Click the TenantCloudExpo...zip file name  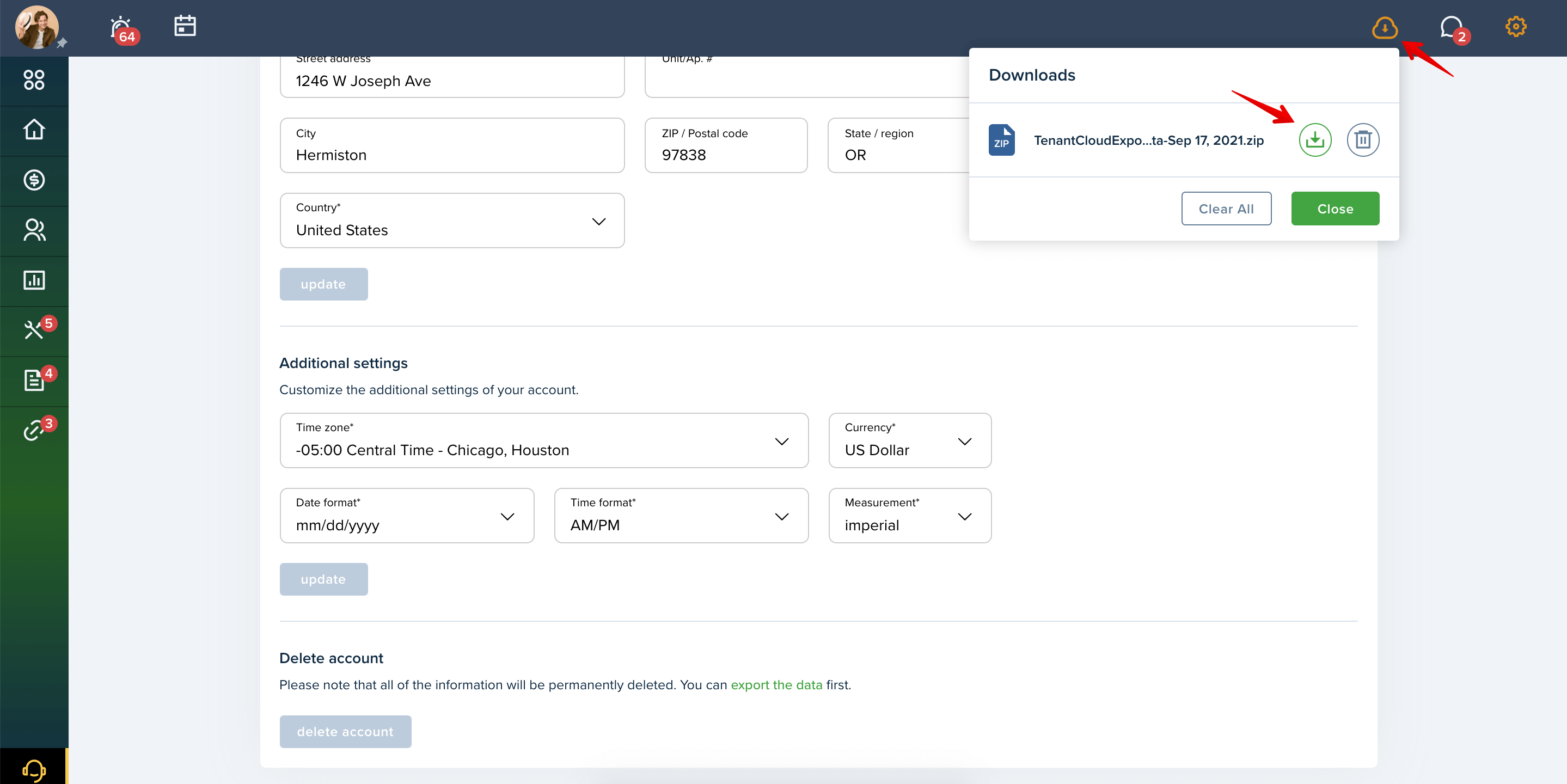[1148, 140]
